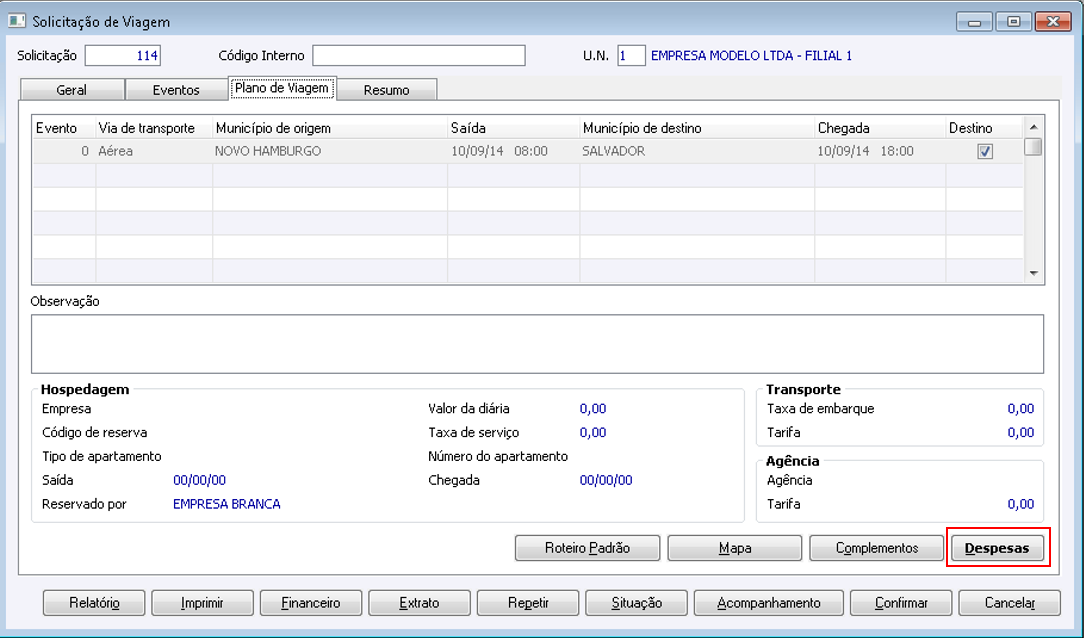
Task: Select the NOVO HAMBURGO origin cell
Action: point(330,151)
